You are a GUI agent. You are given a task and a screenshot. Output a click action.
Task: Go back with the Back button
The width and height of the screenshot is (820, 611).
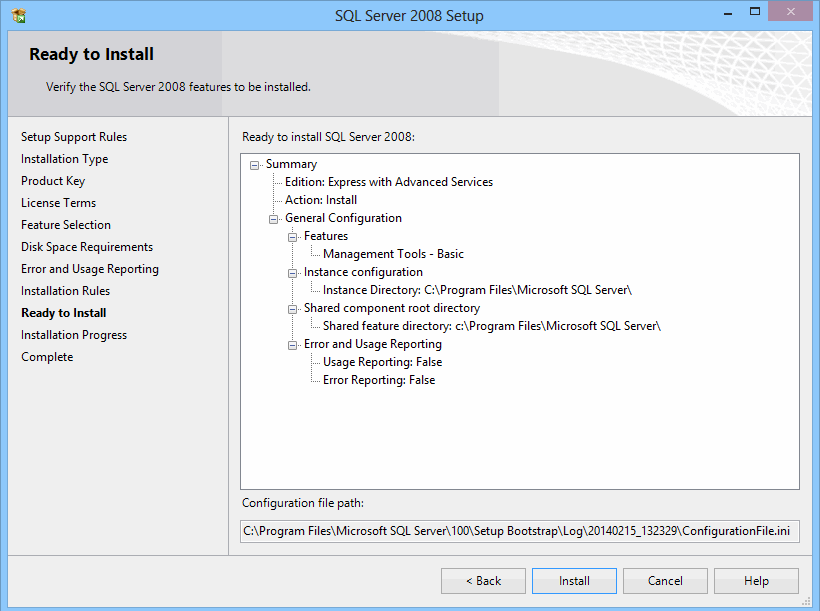tap(483, 581)
